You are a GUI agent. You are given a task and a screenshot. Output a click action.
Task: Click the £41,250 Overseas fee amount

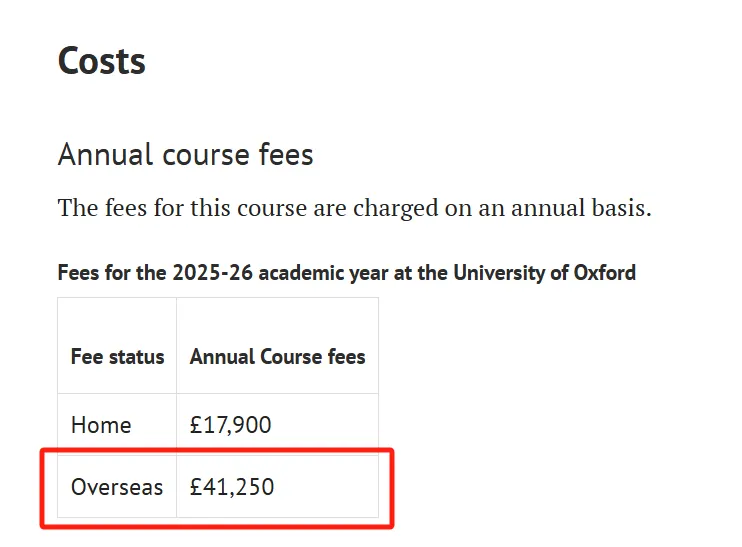click(x=232, y=488)
